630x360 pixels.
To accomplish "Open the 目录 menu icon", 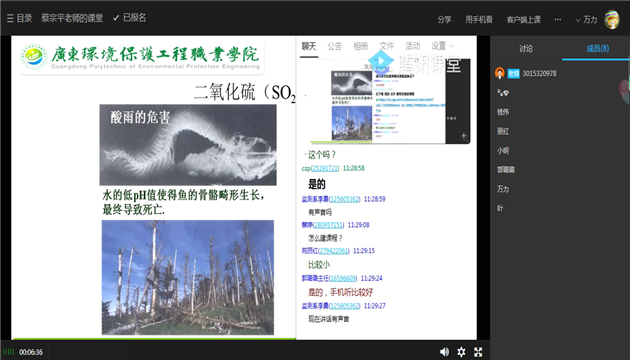I will tap(10, 18).
